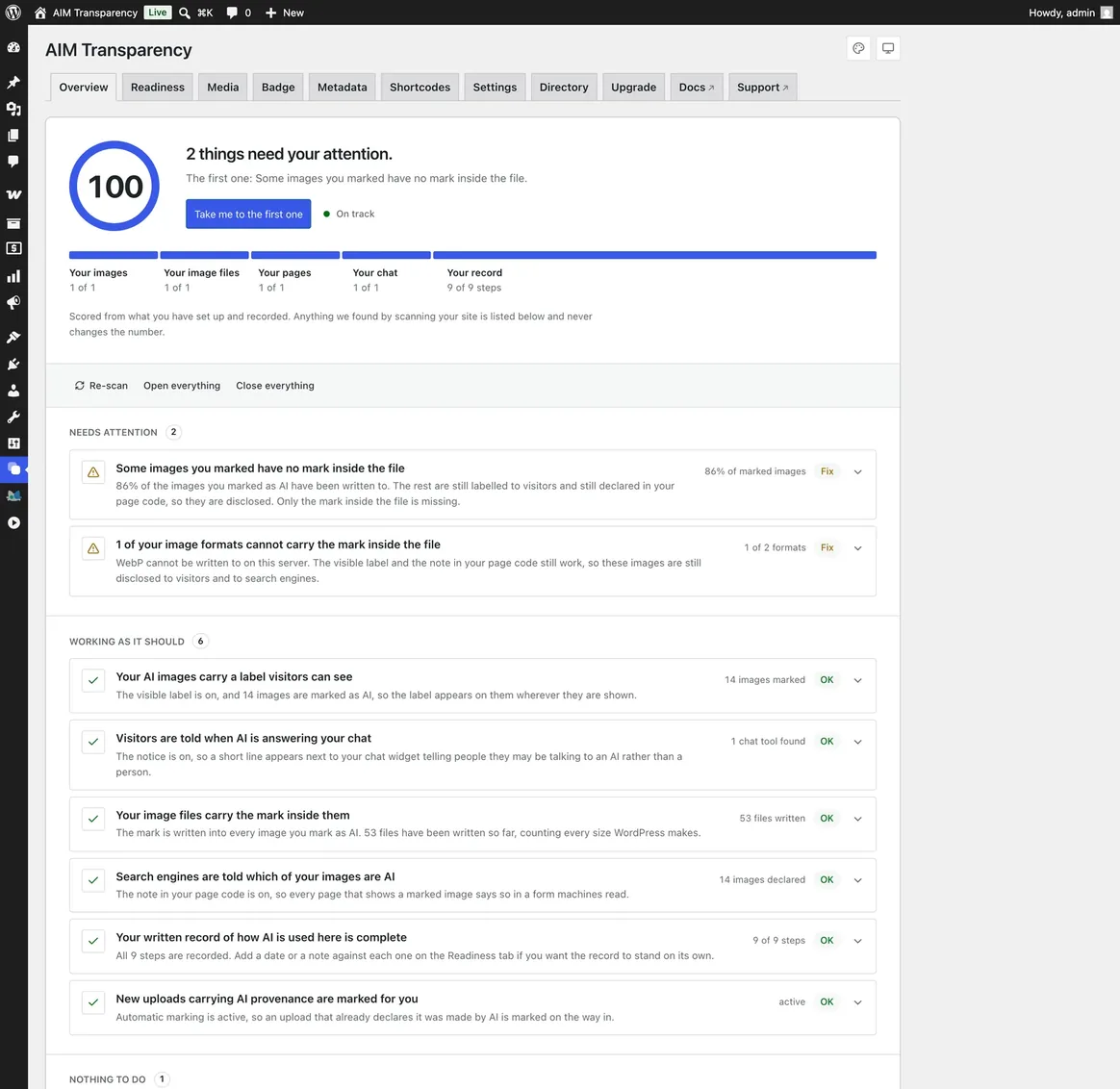Open Users from the sidebar person icon
Viewport: 1120px width, 1089px height.
tap(13, 391)
